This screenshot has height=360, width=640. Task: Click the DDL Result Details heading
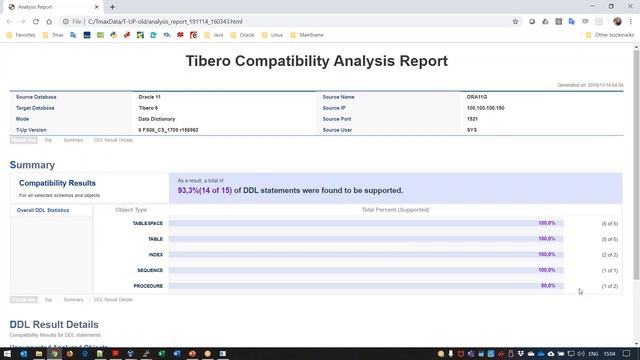click(x=54, y=324)
